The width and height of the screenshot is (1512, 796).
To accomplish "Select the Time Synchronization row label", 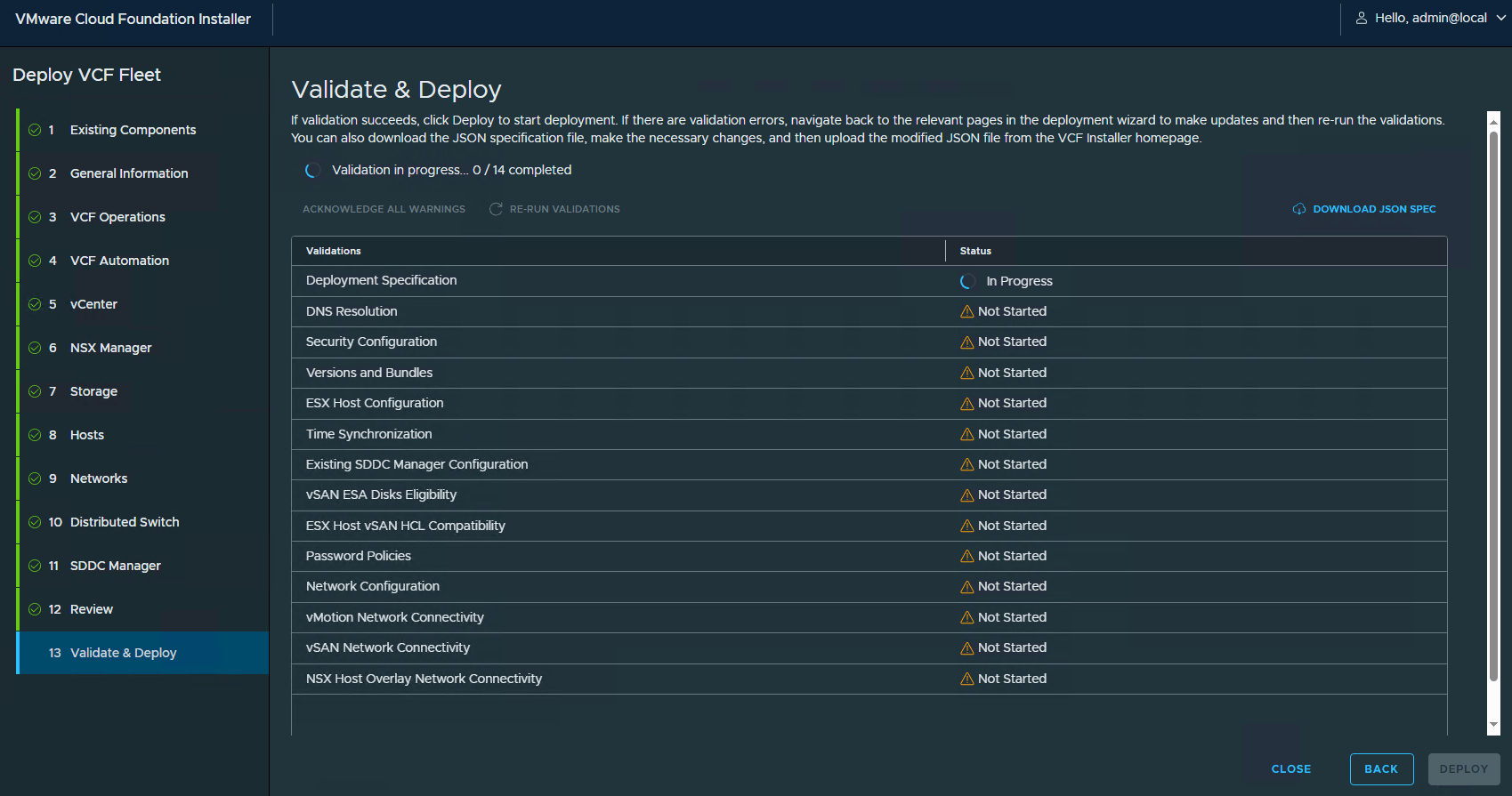I will pyautogui.click(x=368, y=434).
